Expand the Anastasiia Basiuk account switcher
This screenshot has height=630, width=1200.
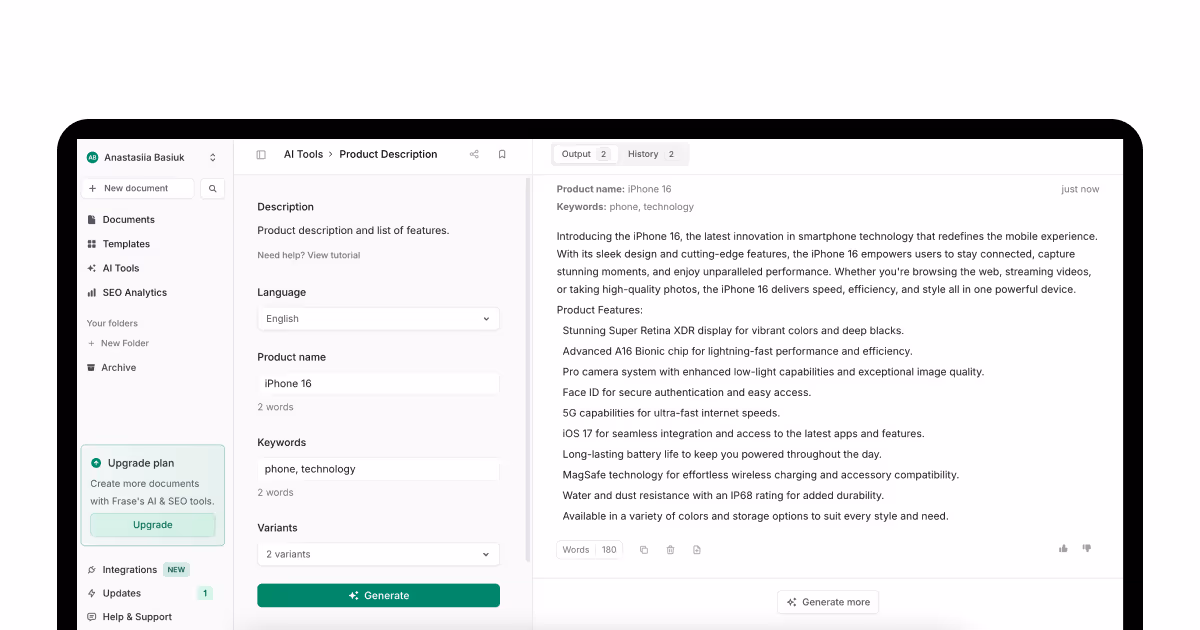(212, 158)
